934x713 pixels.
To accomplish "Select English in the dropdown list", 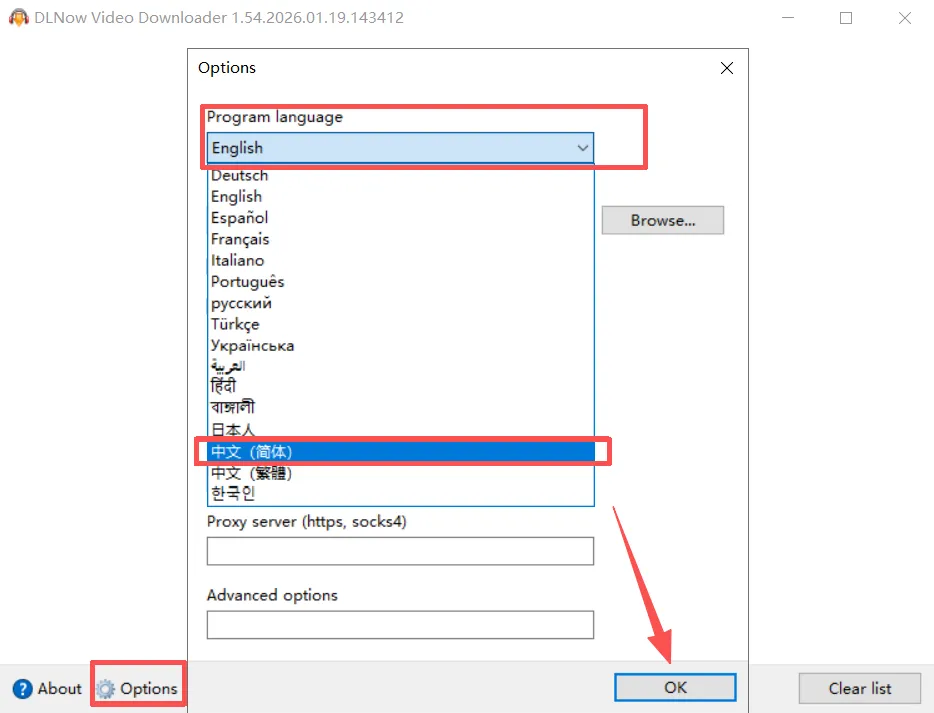I will [401, 197].
